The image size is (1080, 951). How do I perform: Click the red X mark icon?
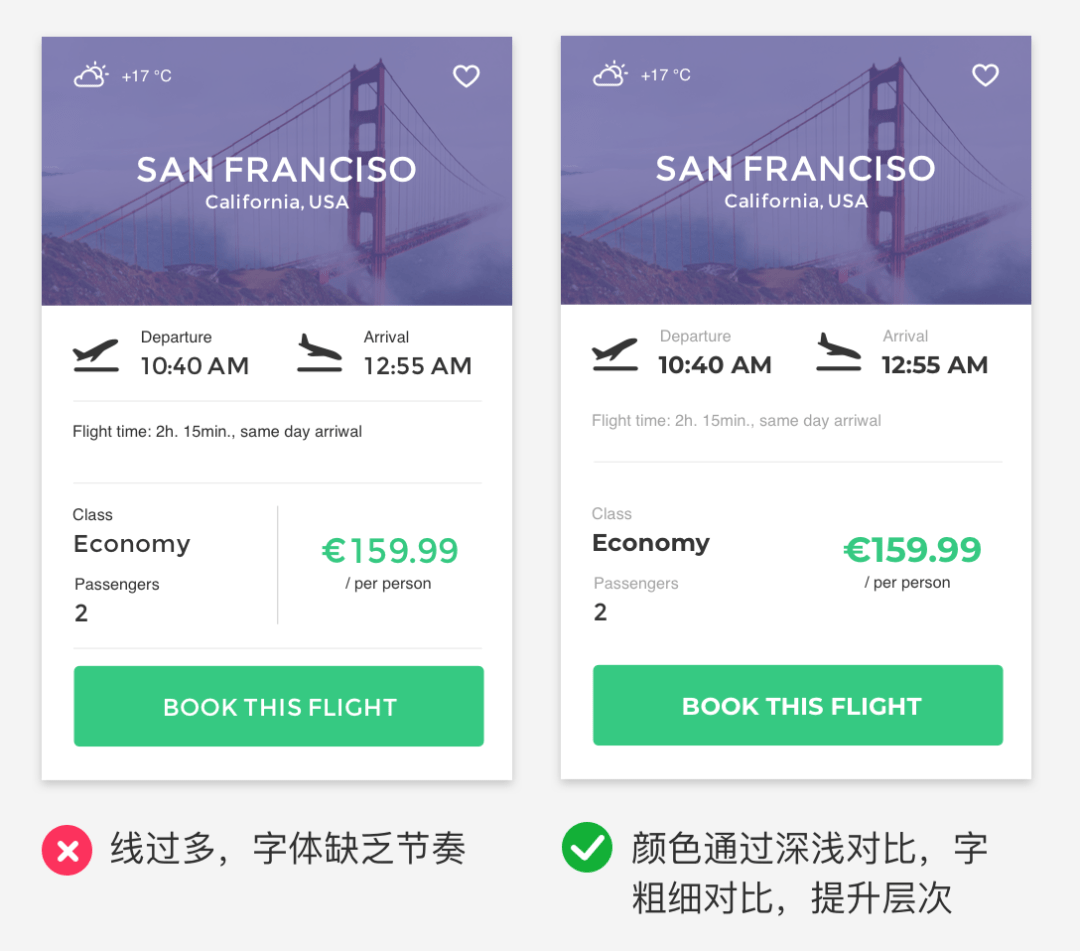pyautogui.click(x=67, y=850)
